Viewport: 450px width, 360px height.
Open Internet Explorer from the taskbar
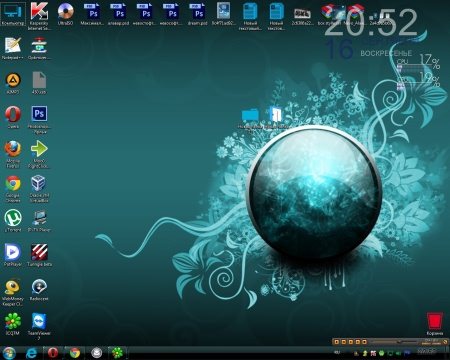tap(31, 353)
